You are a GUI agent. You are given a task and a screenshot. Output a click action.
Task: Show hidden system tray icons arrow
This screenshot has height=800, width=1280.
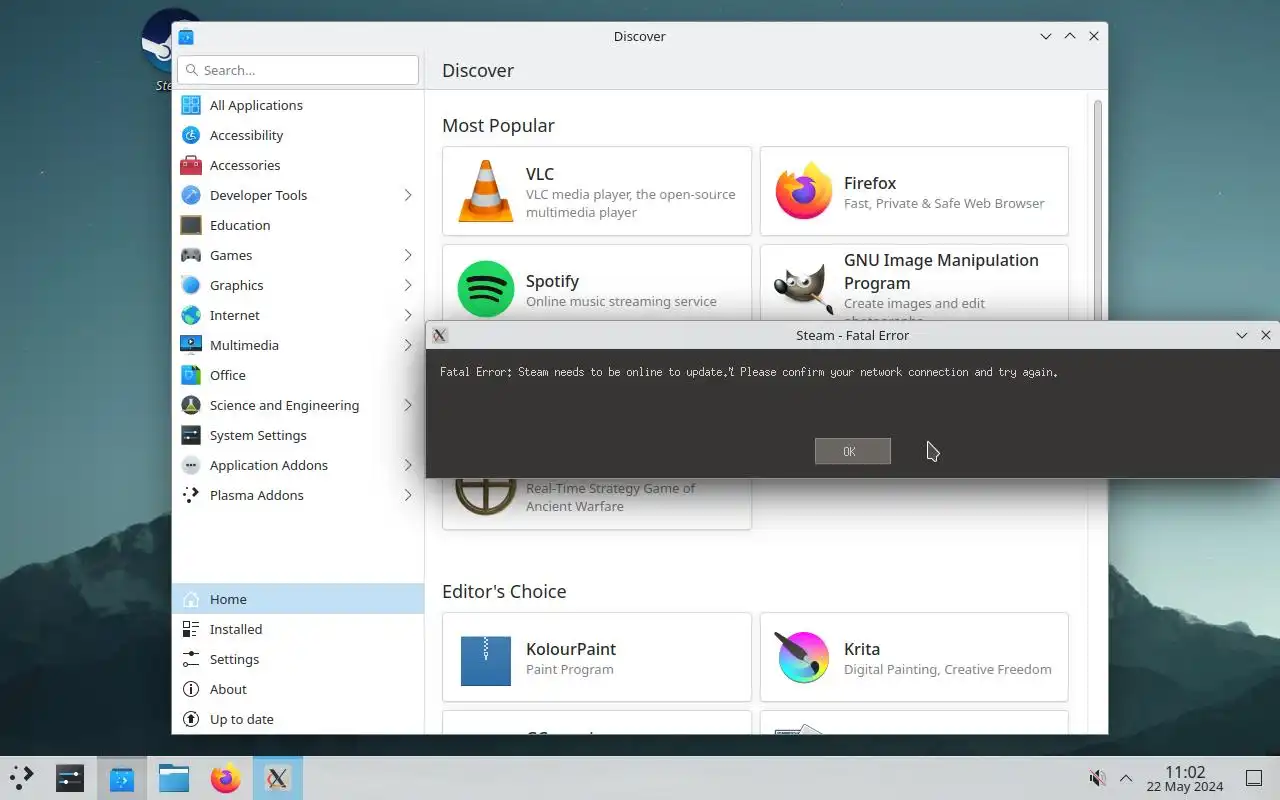point(1126,778)
